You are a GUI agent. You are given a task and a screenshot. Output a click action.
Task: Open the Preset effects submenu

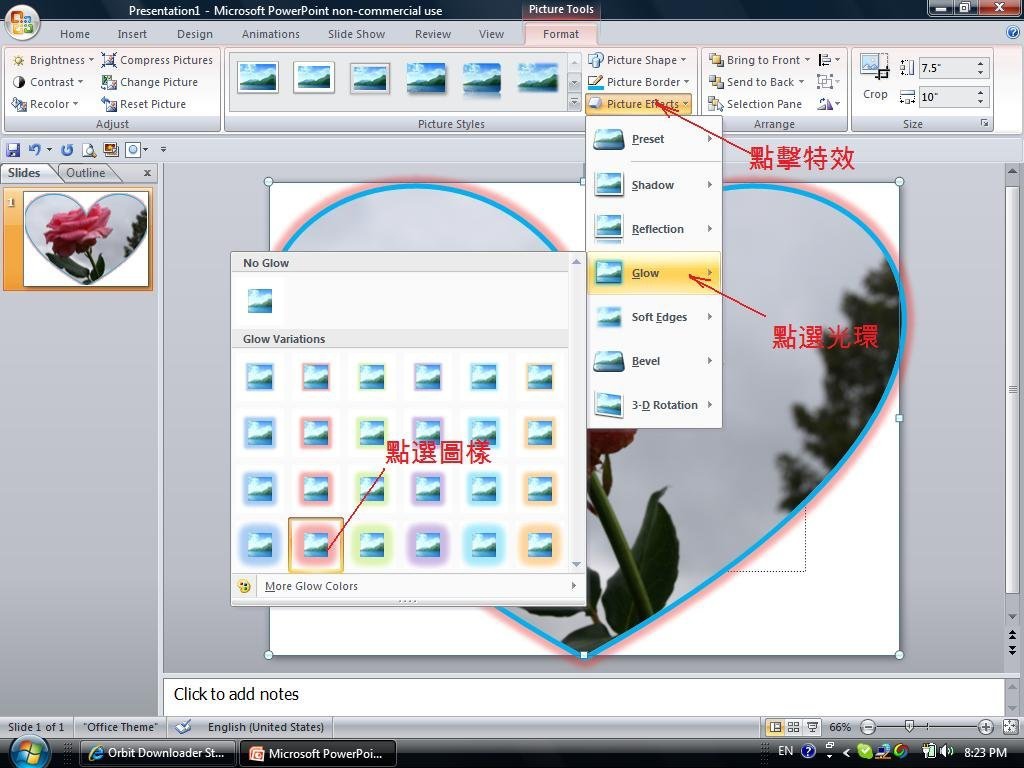pyautogui.click(x=654, y=139)
